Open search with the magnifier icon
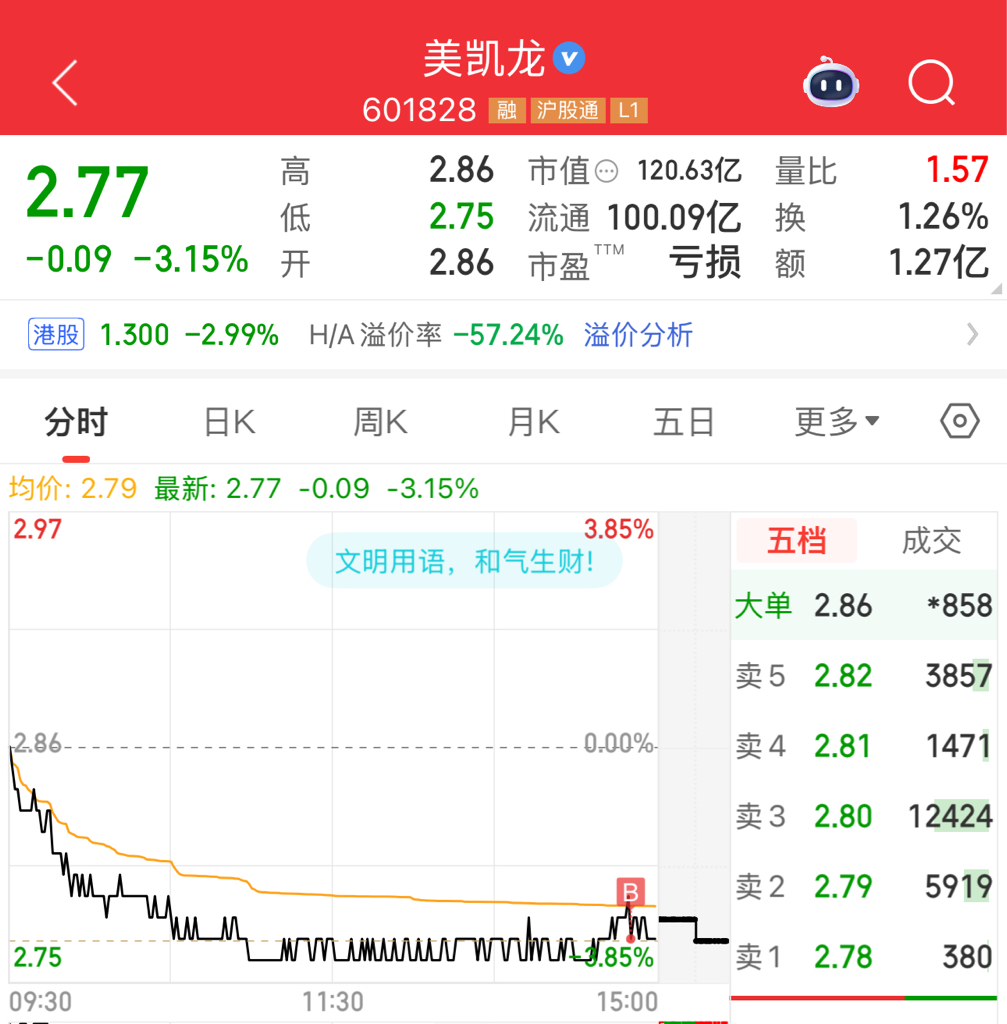The image size is (1007, 1024). pos(932,83)
